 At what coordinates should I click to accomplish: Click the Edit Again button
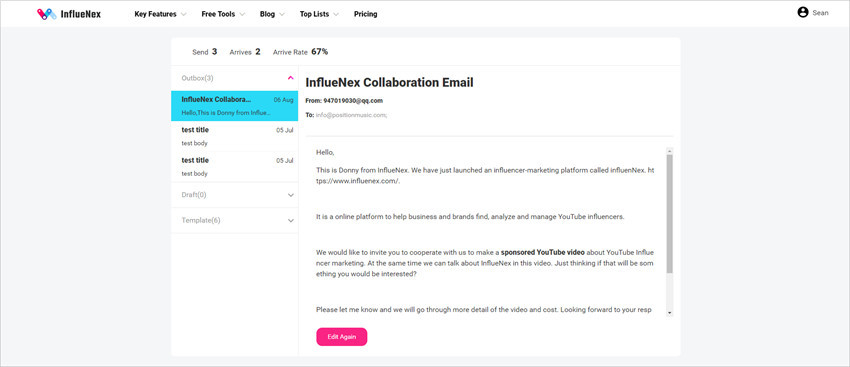(x=342, y=337)
